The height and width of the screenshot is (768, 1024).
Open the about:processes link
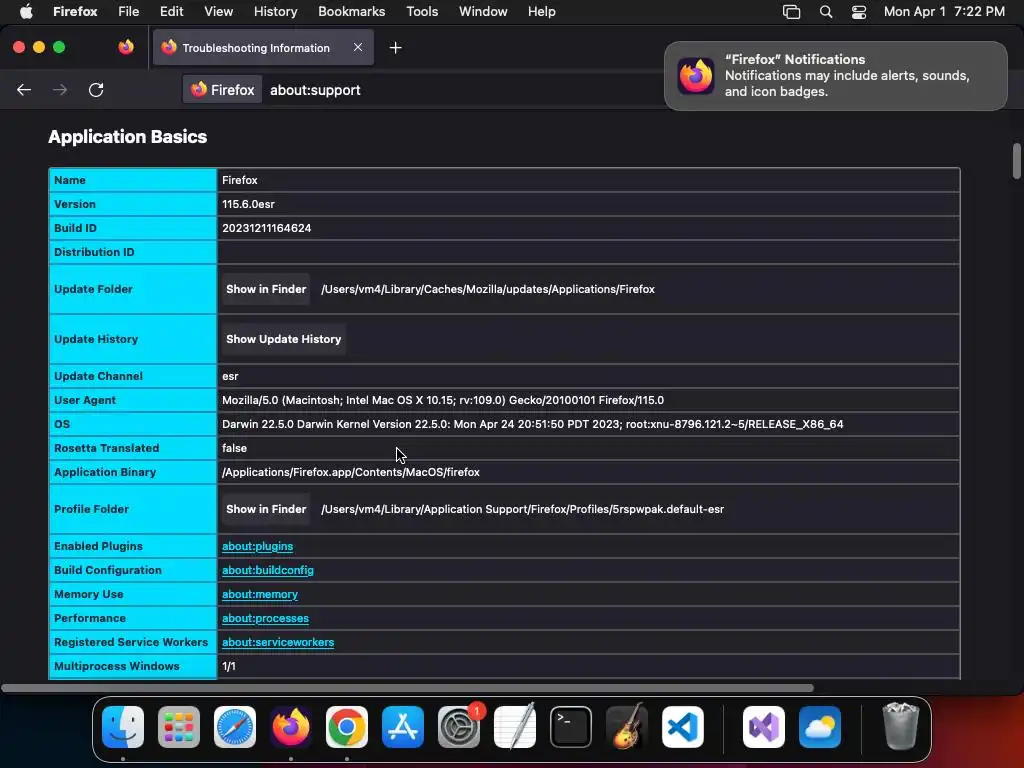[x=265, y=618]
